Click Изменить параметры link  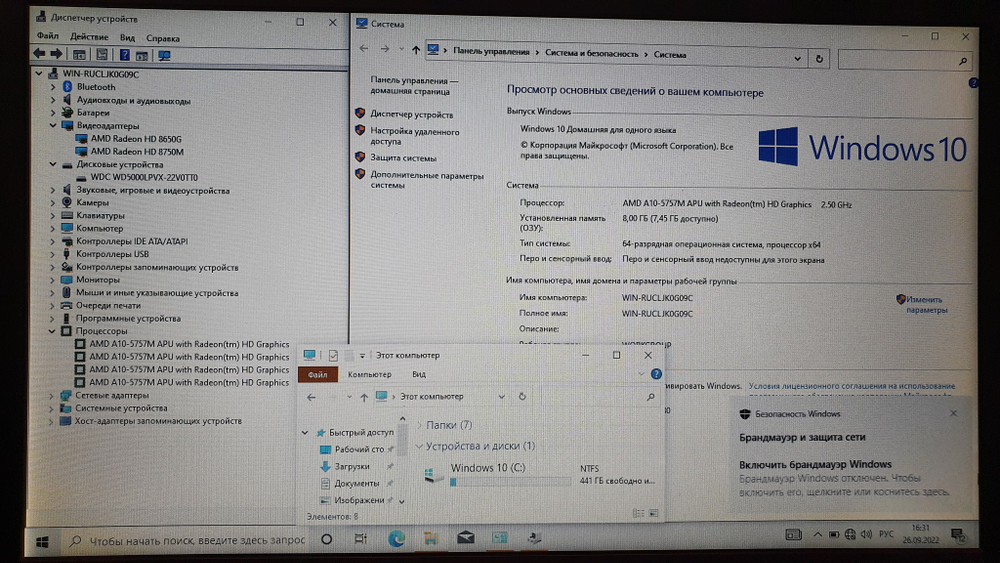pyautogui.click(x=927, y=305)
